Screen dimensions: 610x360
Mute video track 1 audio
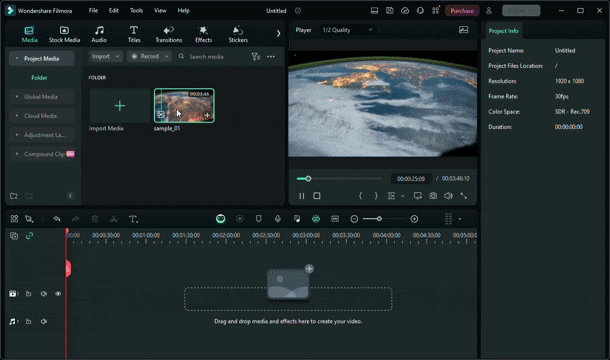(44, 294)
